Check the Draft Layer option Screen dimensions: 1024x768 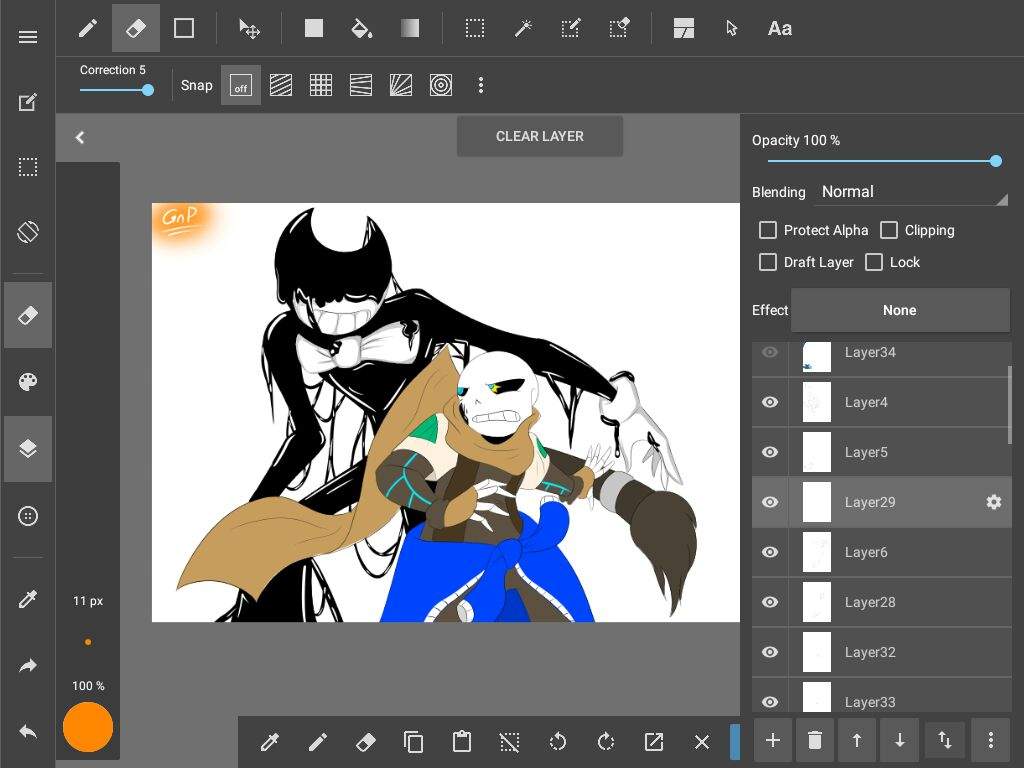(x=768, y=262)
